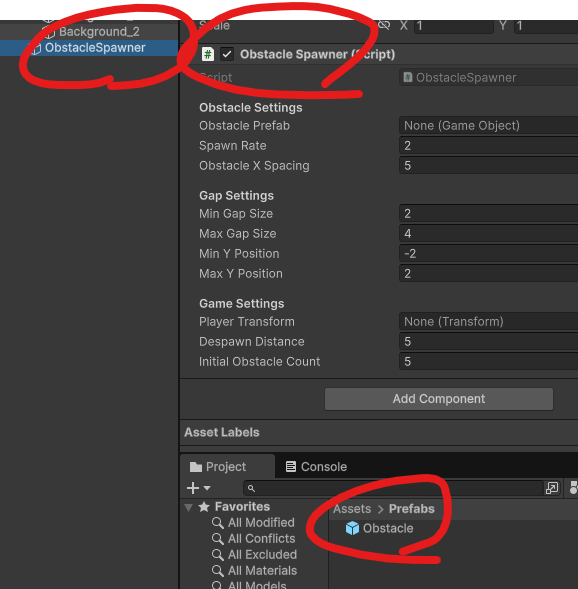The image size is (578, 589).
Task: Switch to the Project tab
Action: pos(228,467)
